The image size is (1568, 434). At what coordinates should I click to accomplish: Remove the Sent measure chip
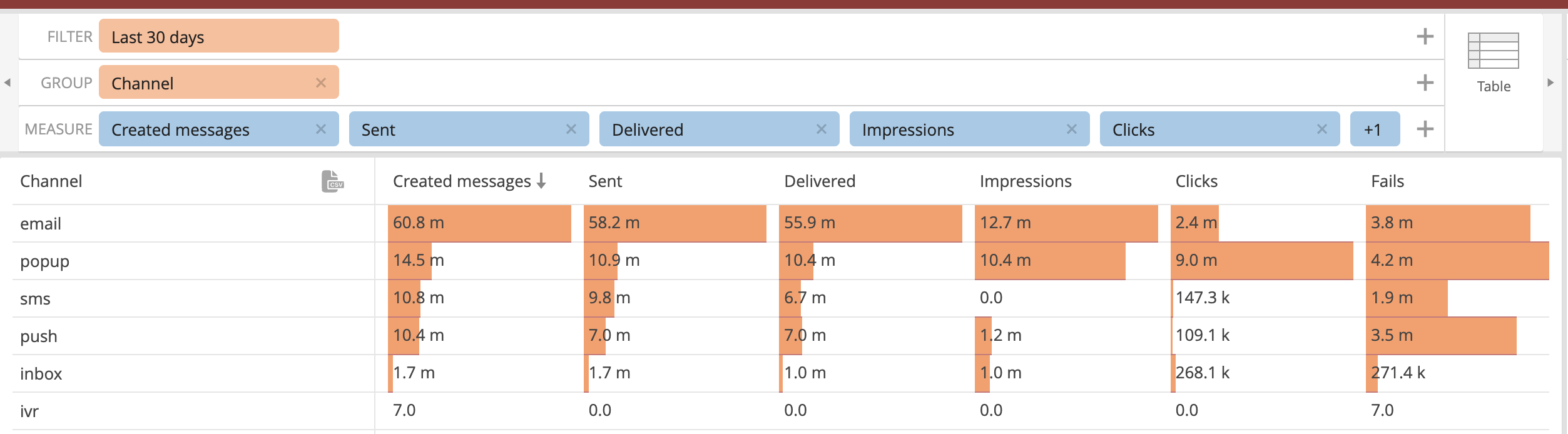coord(571,129)
